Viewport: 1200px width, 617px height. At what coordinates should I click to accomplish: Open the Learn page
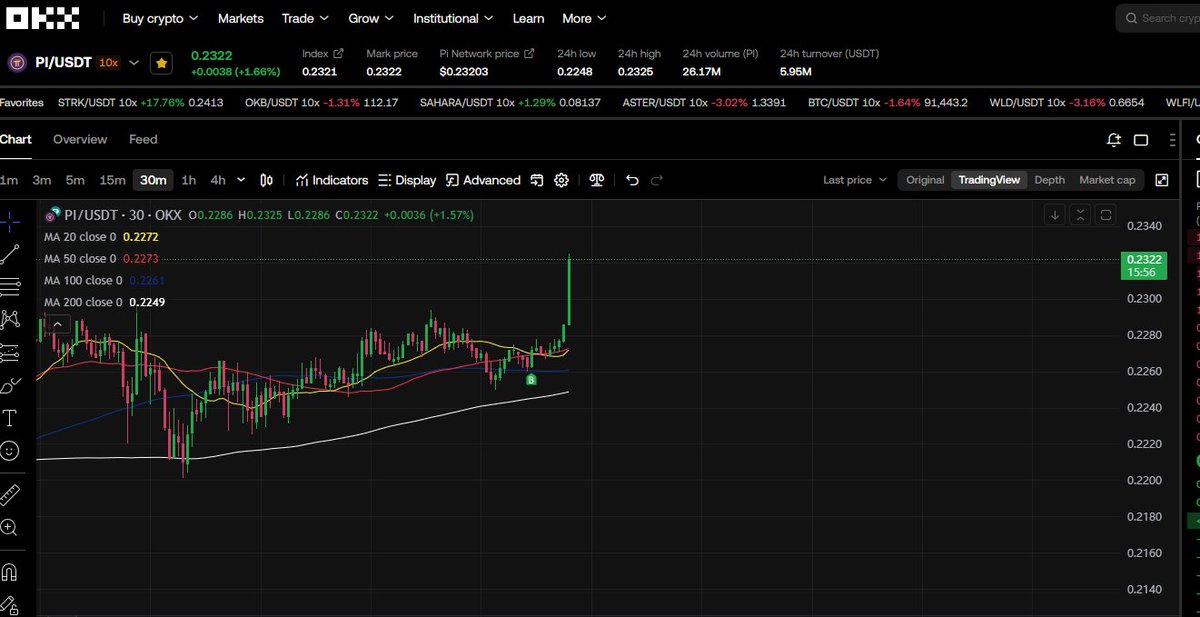coord(529,18)
